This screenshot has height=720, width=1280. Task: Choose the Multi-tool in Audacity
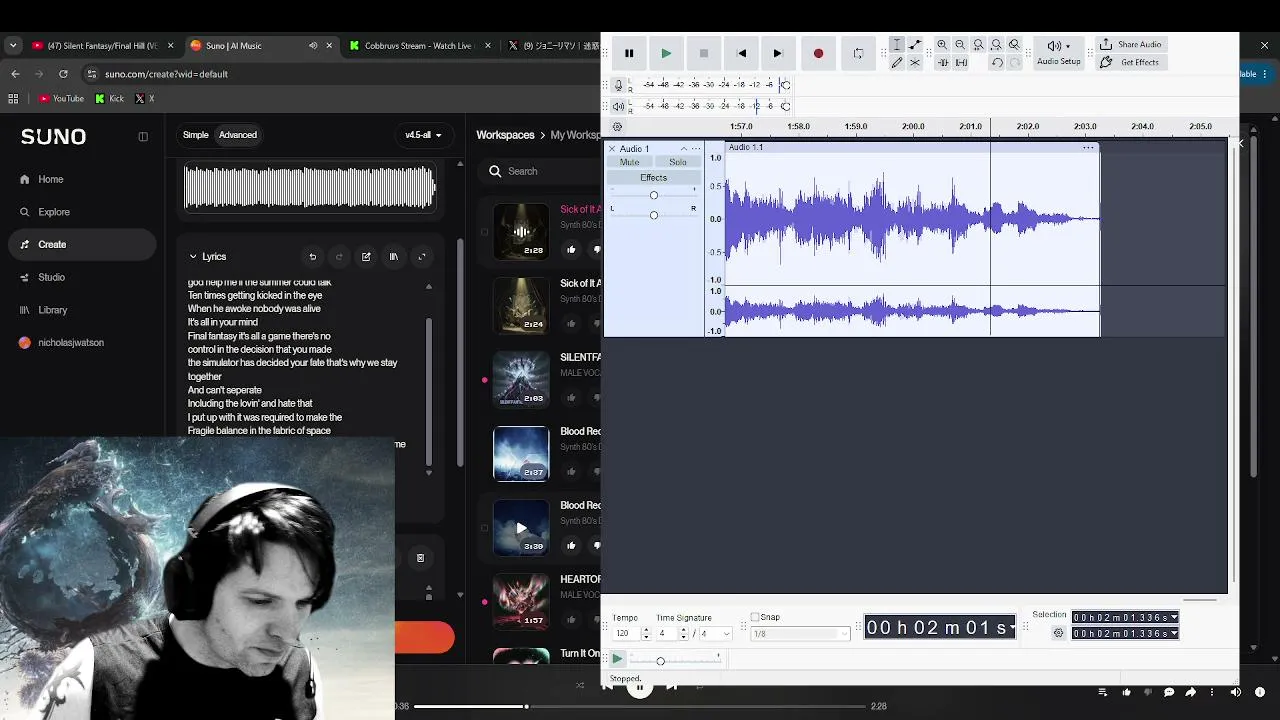(915, 62)
